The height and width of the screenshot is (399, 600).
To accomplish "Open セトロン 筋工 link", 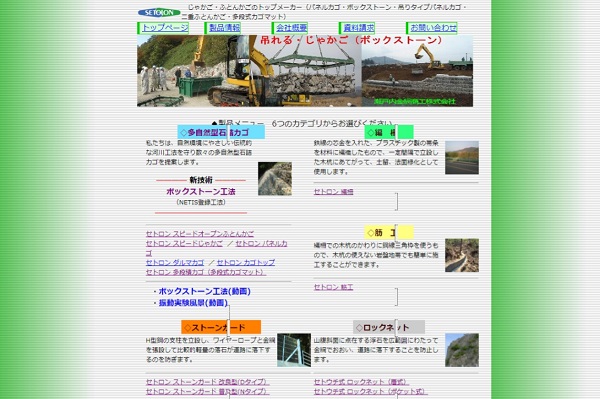I will click(333, 287).
